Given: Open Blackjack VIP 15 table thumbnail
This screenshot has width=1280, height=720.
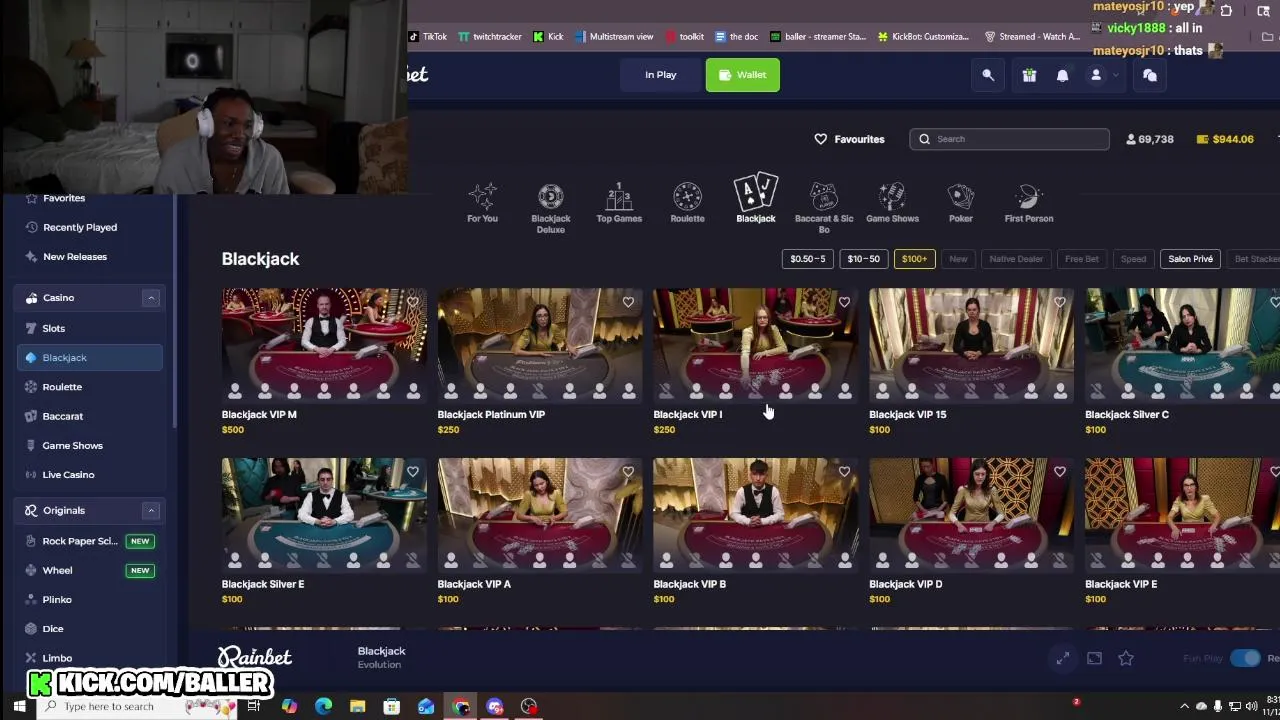Looking at the screenshot, I should point(972,345).
